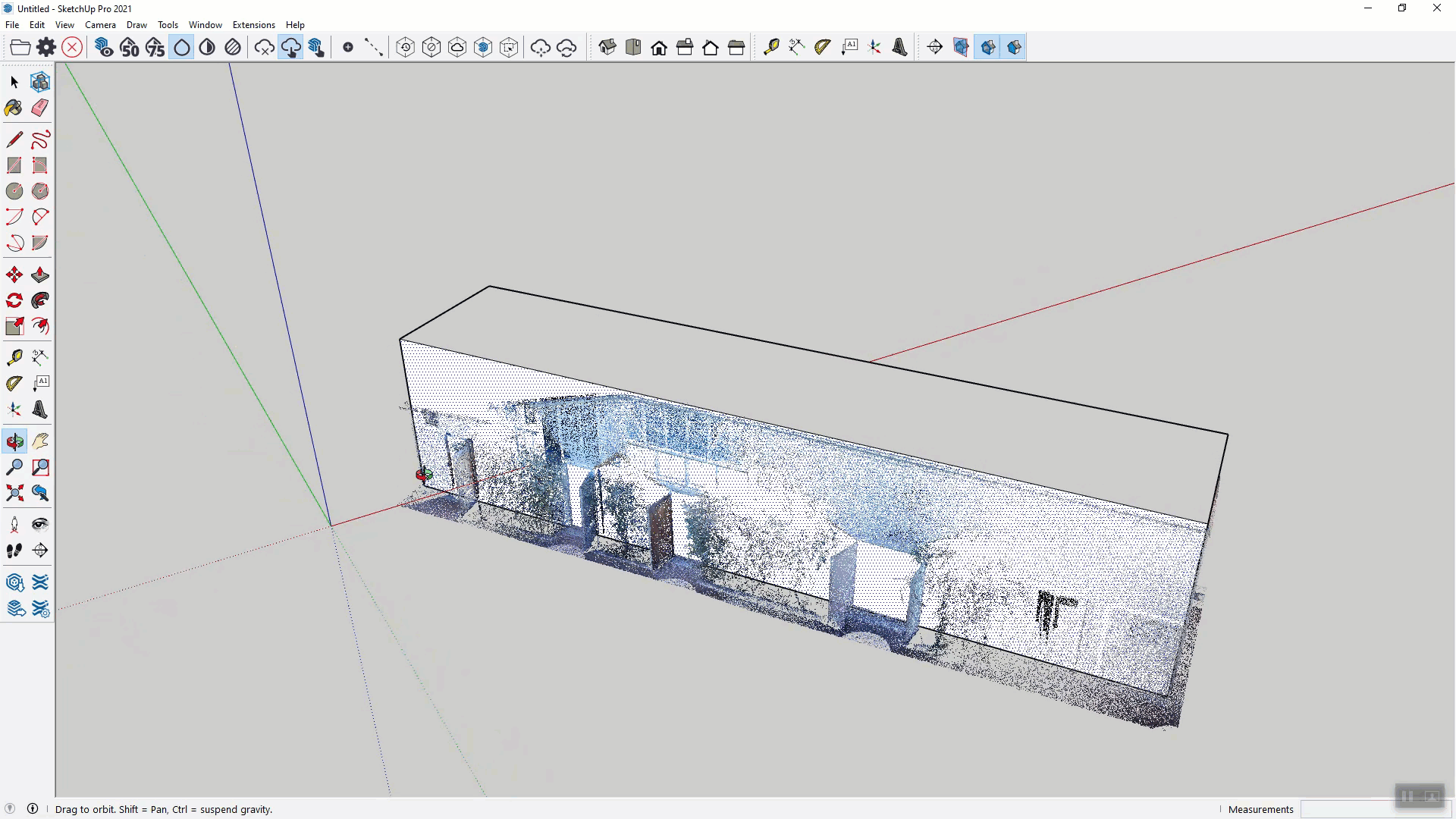This screenshot has width=1456, height=819.
Task: Click the red circled X cancel icon
Action: (x=72, y=47)
